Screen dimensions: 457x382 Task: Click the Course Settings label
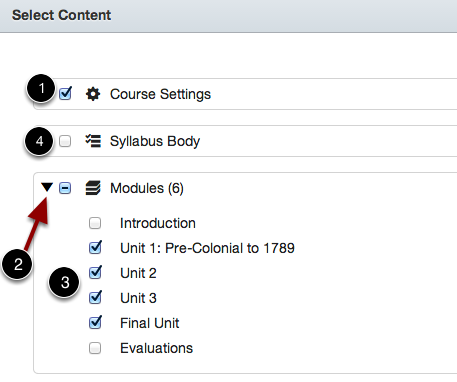point(160,94)
